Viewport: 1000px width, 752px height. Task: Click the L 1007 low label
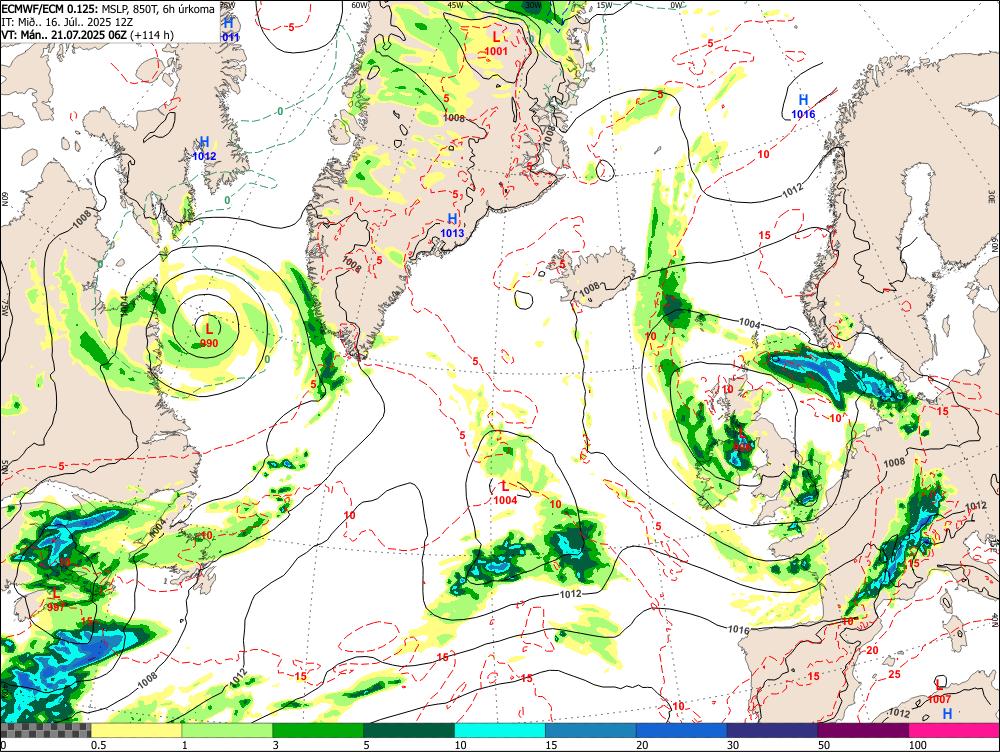coord(939,692)
